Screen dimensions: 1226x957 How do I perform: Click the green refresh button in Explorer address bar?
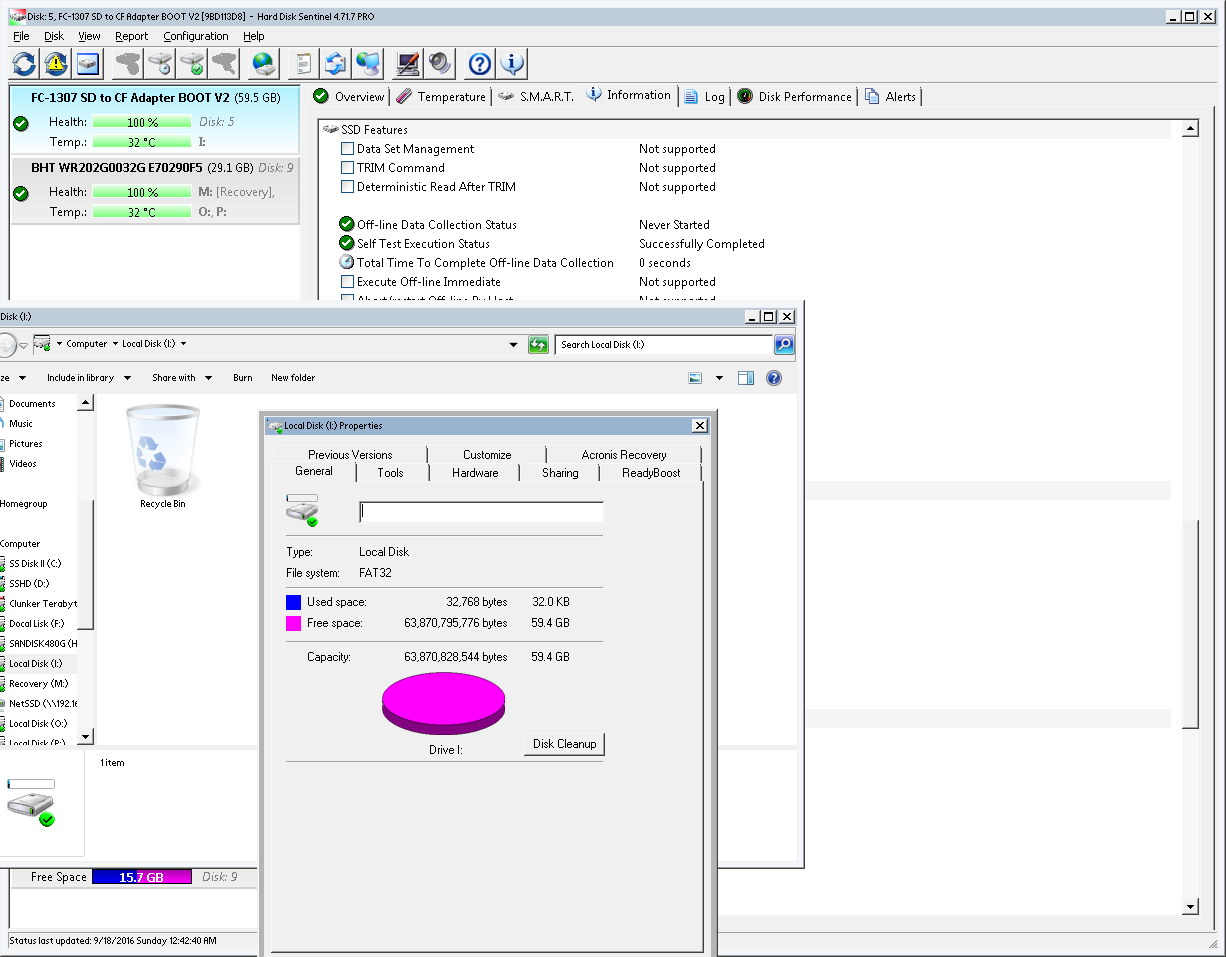click(538, 345)
